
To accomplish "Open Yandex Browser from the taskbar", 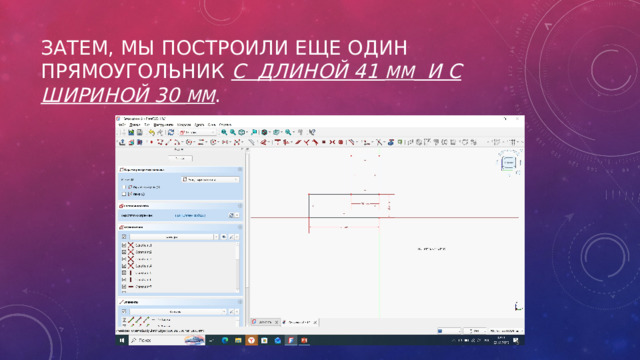I will [251, 340].
